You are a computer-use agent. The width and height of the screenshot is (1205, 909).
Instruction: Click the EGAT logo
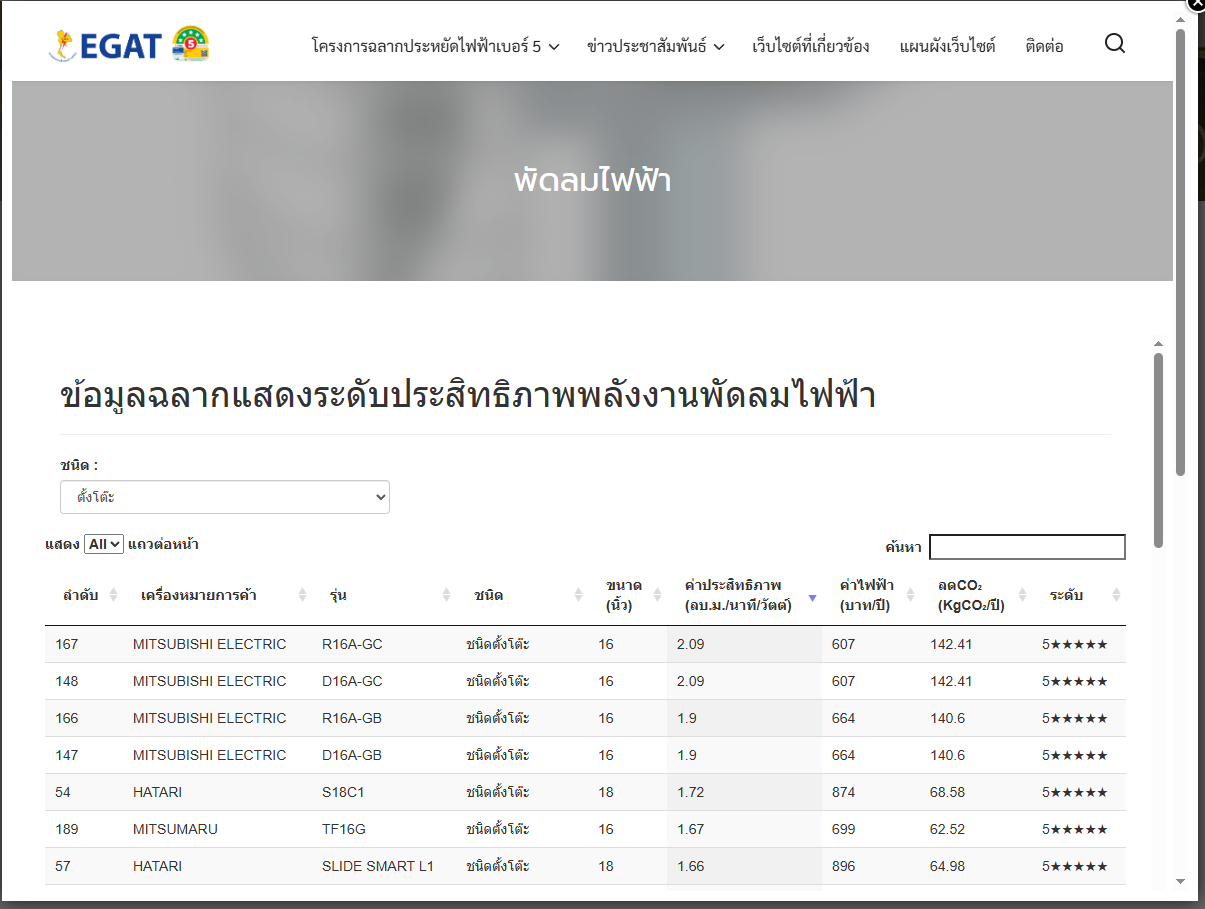[x=104, y=45]
